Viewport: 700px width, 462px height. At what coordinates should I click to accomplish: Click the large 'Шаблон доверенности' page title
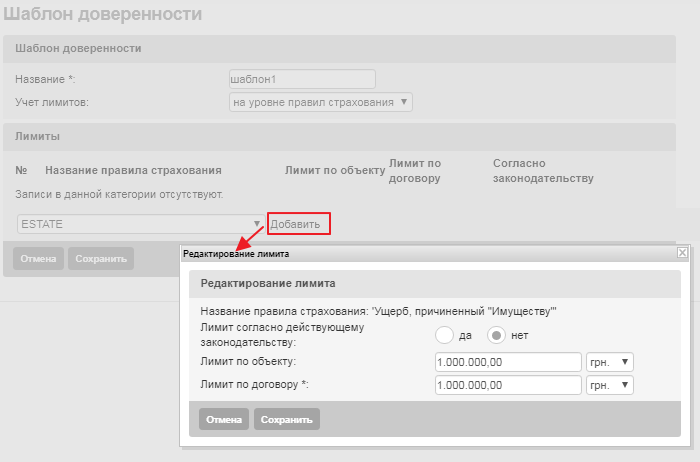click(103, 13)
